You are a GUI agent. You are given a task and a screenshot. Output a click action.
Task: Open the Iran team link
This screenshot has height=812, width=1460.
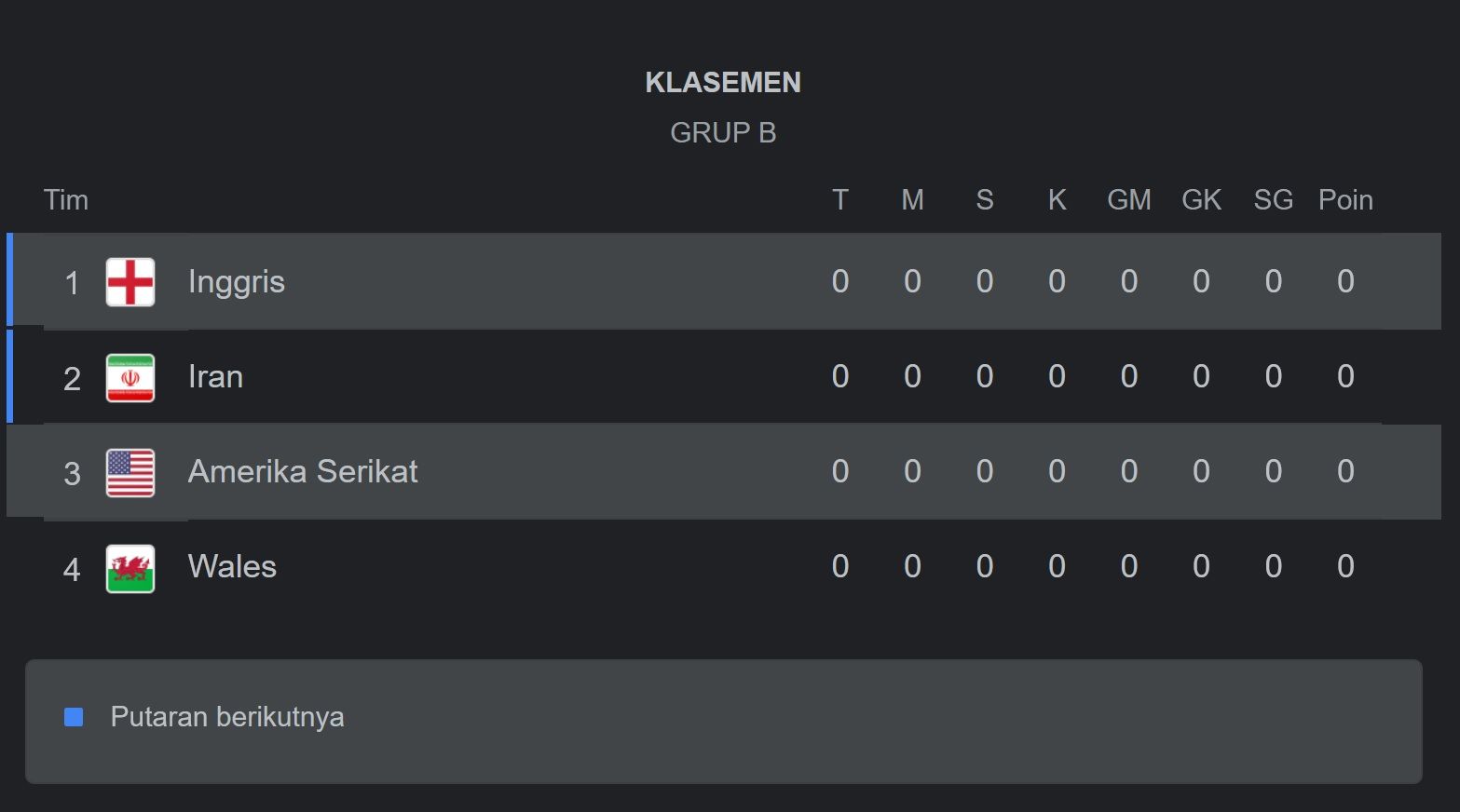coord(215,377)
